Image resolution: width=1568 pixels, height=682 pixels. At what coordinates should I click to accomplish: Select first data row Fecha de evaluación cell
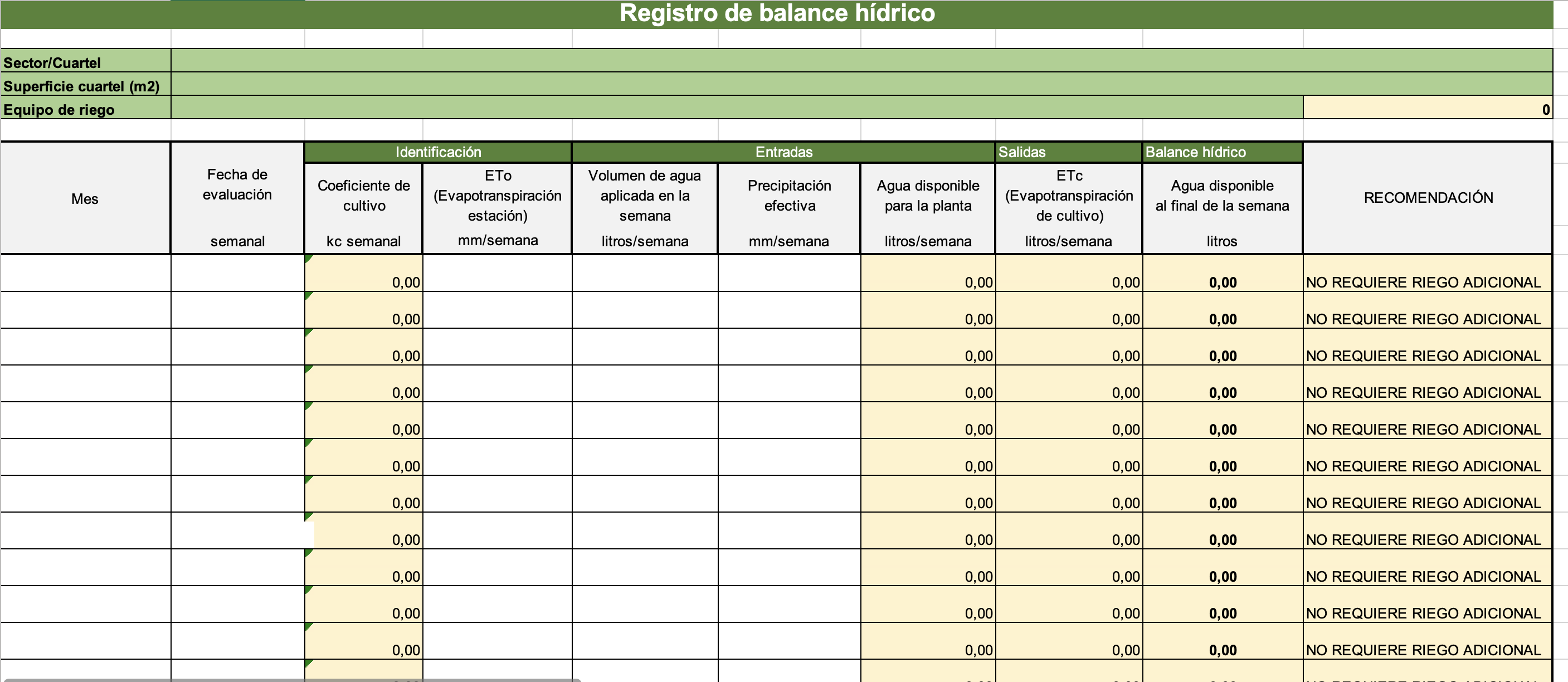(238, 274)
